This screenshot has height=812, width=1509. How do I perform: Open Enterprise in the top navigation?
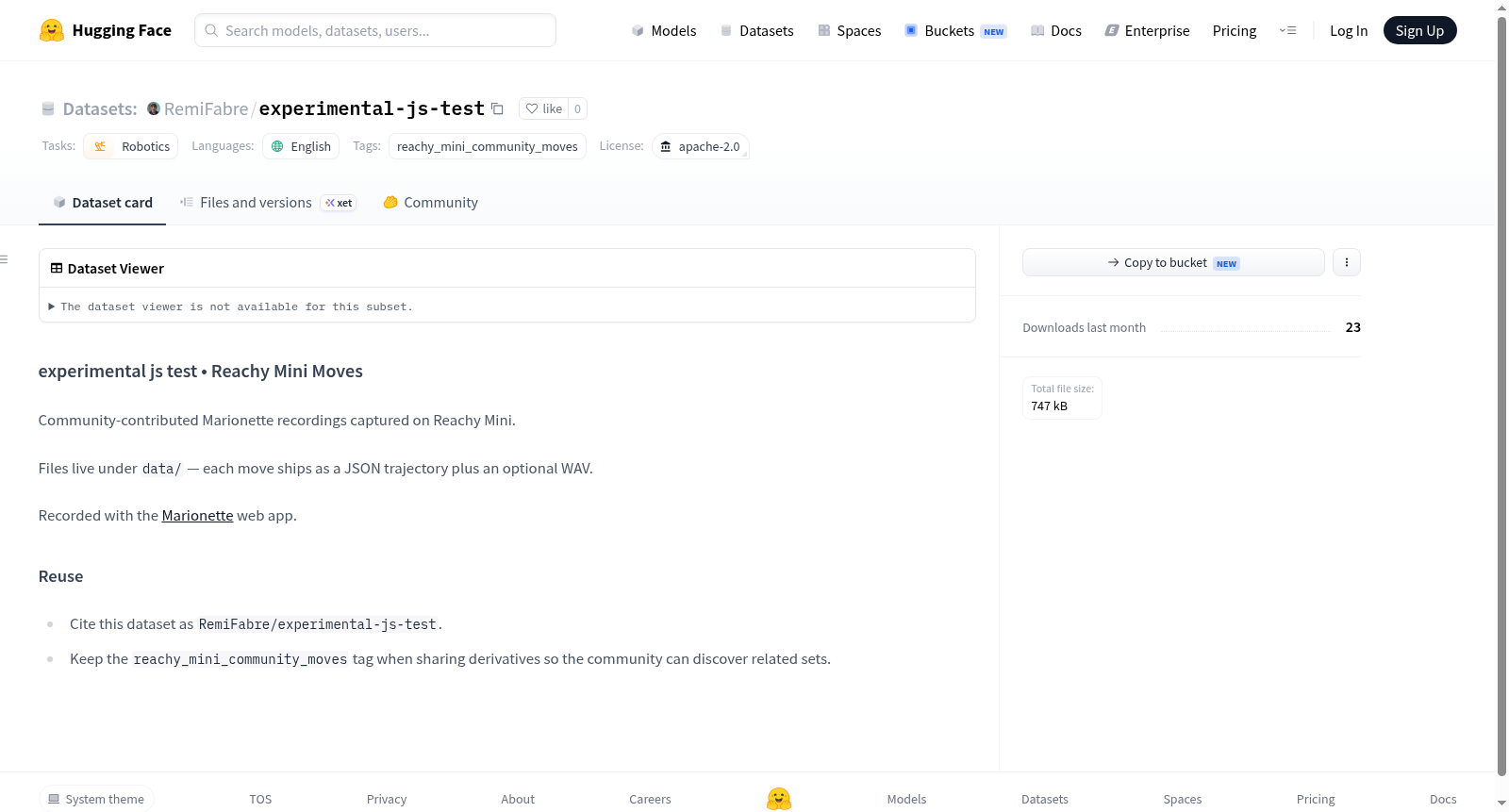tap(1147, 30)
